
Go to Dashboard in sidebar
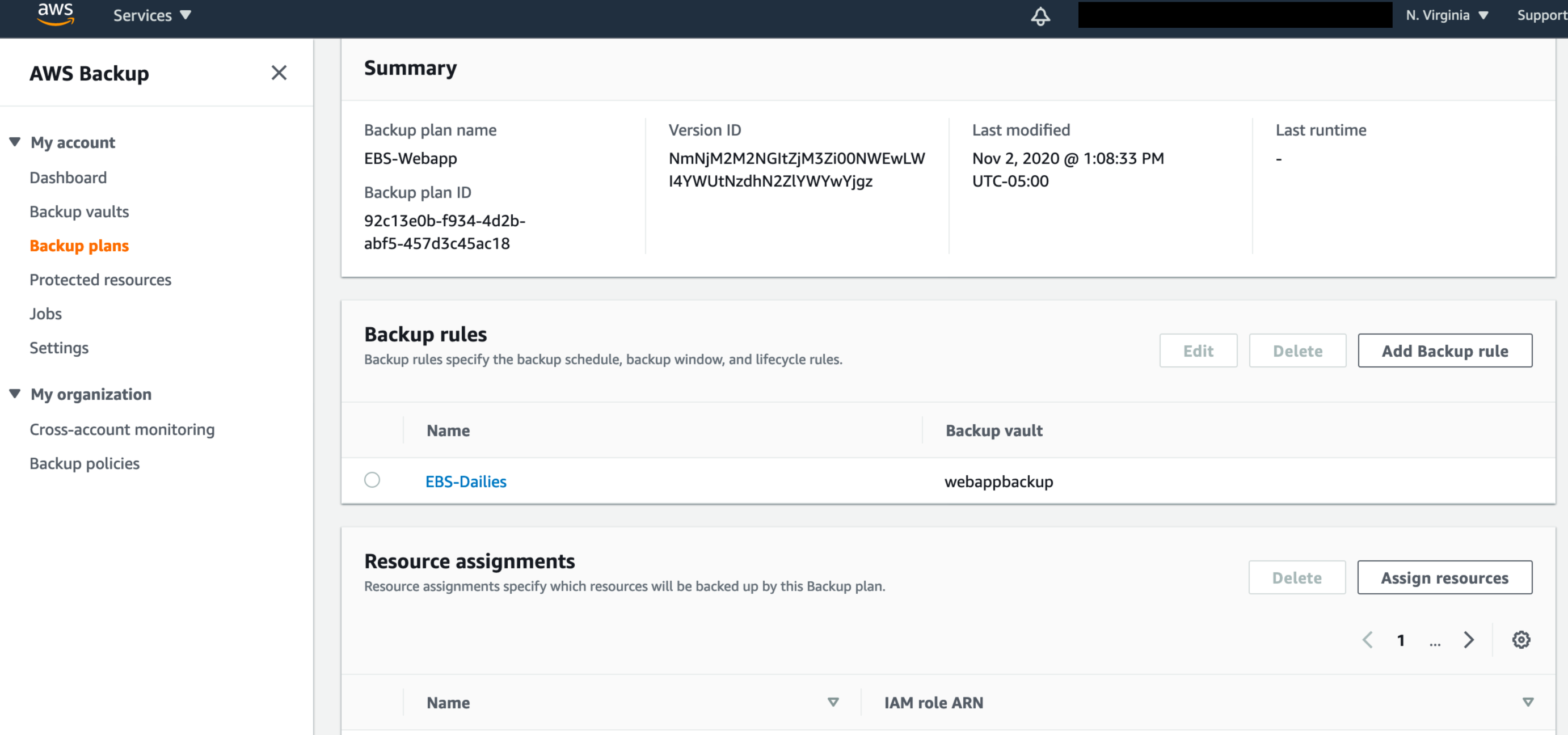point(68,178)
